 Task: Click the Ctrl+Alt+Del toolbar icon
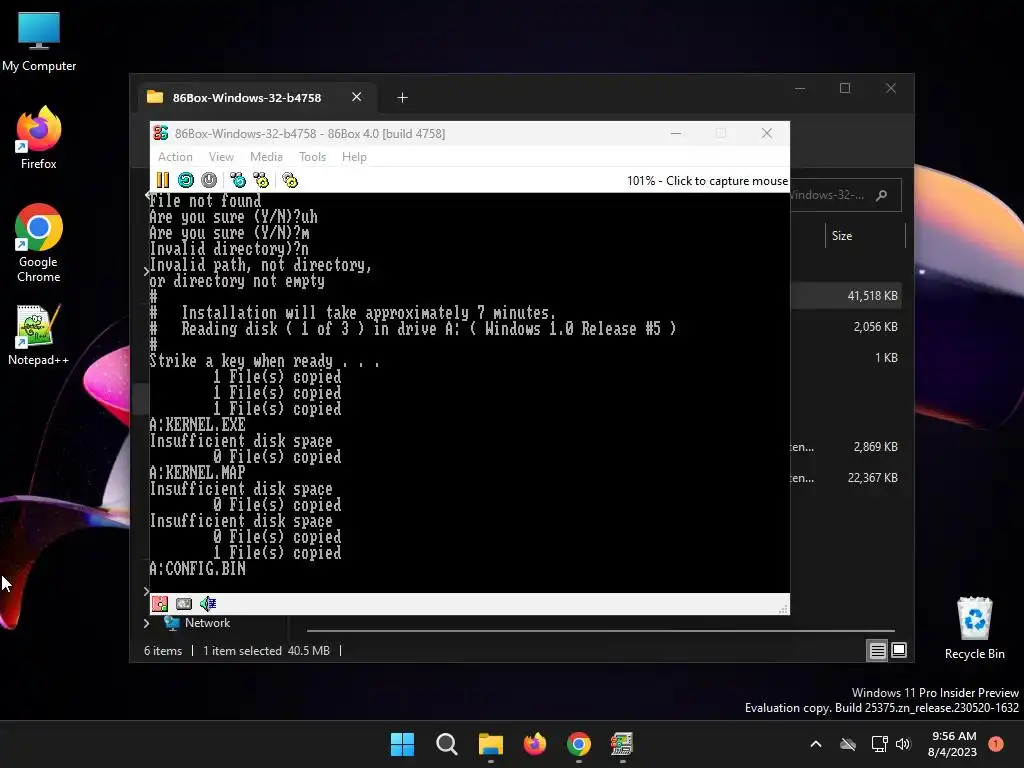click(x=238, y=180)
